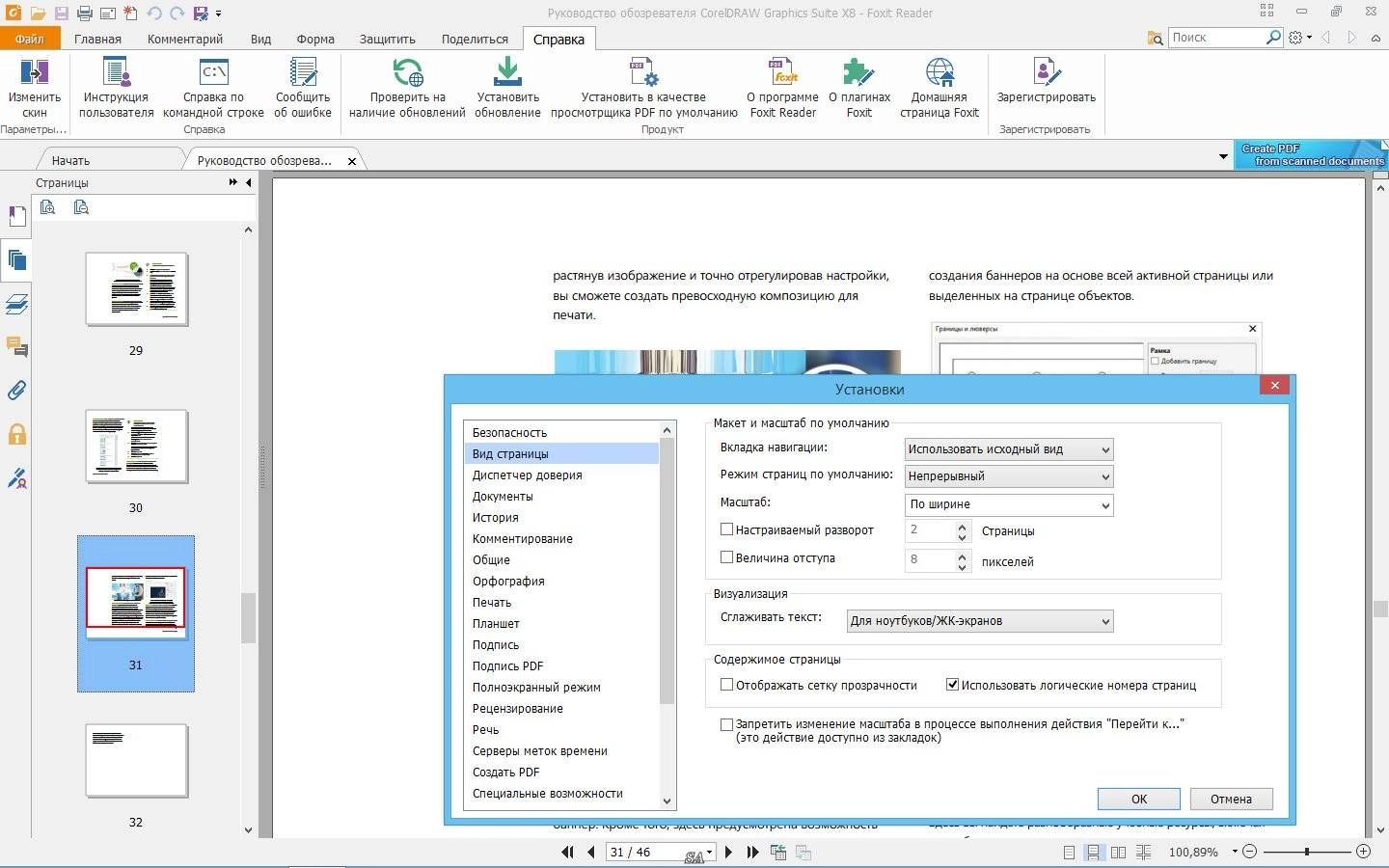This screenshot has height=868, width=1389.
Task: Select Документы in the settings list
Action: click(561, 496)
